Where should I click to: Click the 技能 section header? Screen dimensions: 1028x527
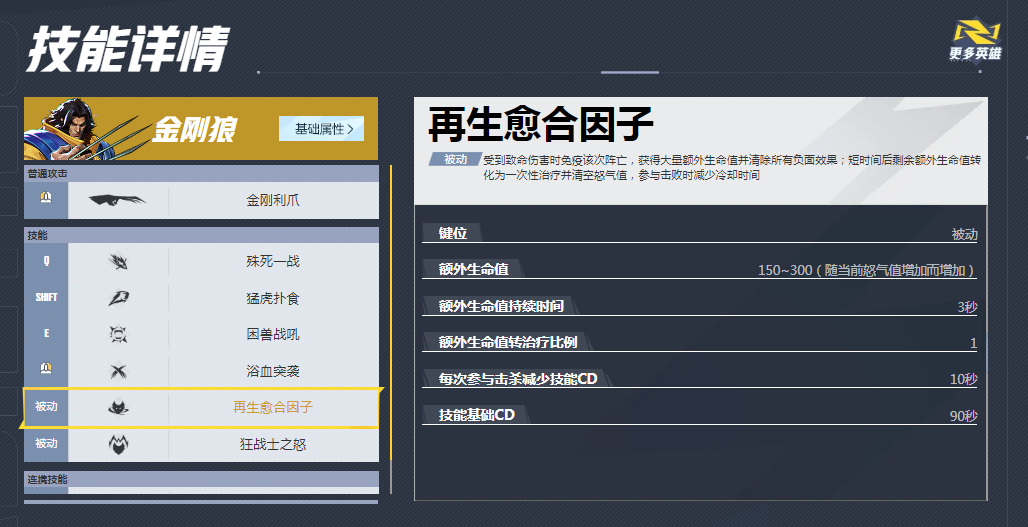201,235
